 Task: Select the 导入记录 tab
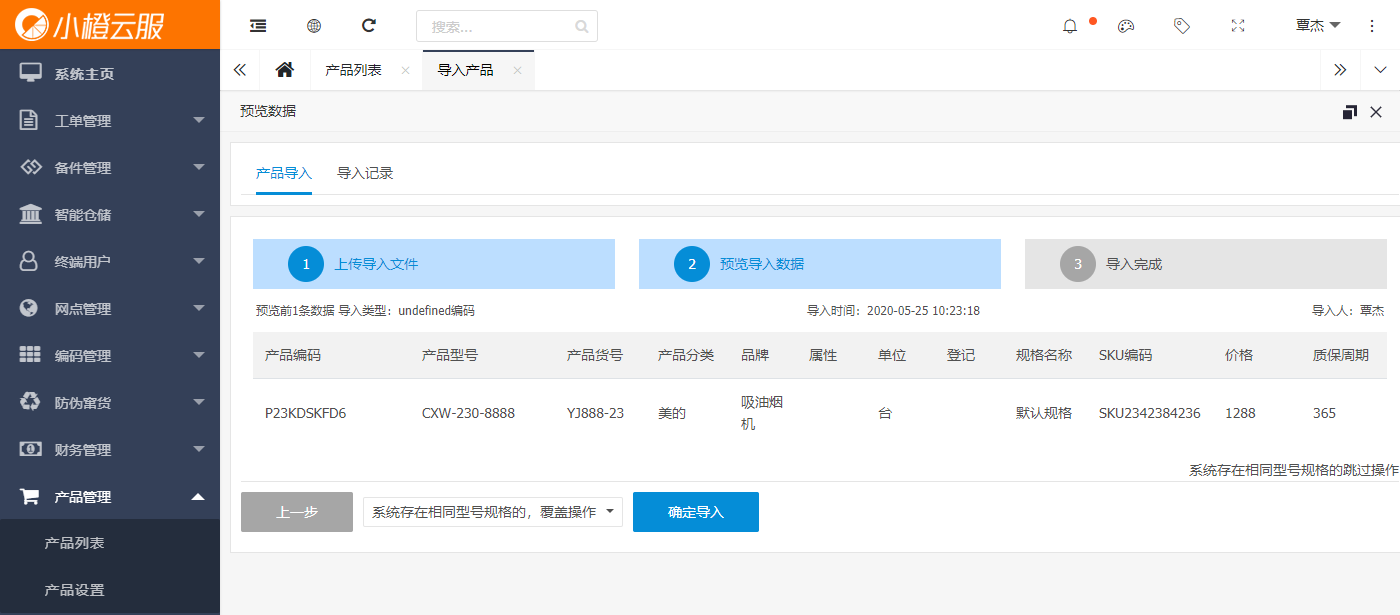pos(365,173)
